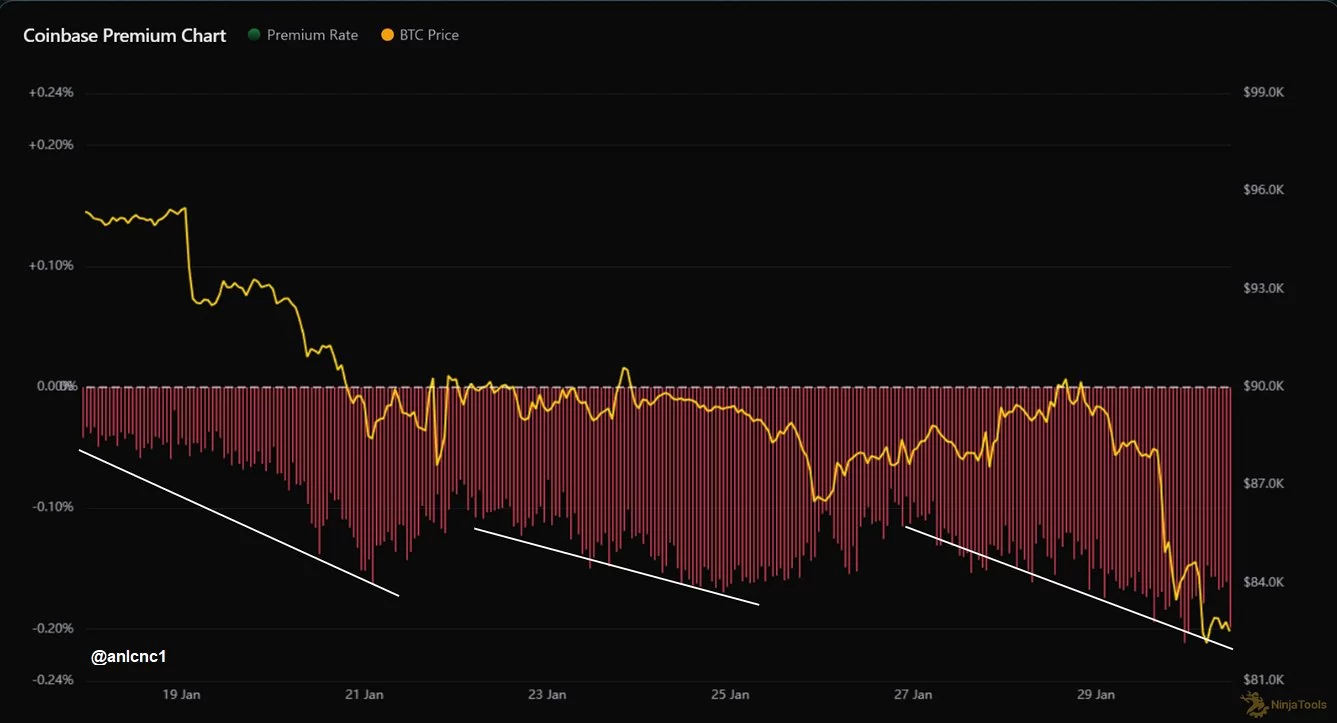Click the +0.24% premium axis label
Image resolution: width=1337 pixels, height=723 pixels.
tap(52, 93)
